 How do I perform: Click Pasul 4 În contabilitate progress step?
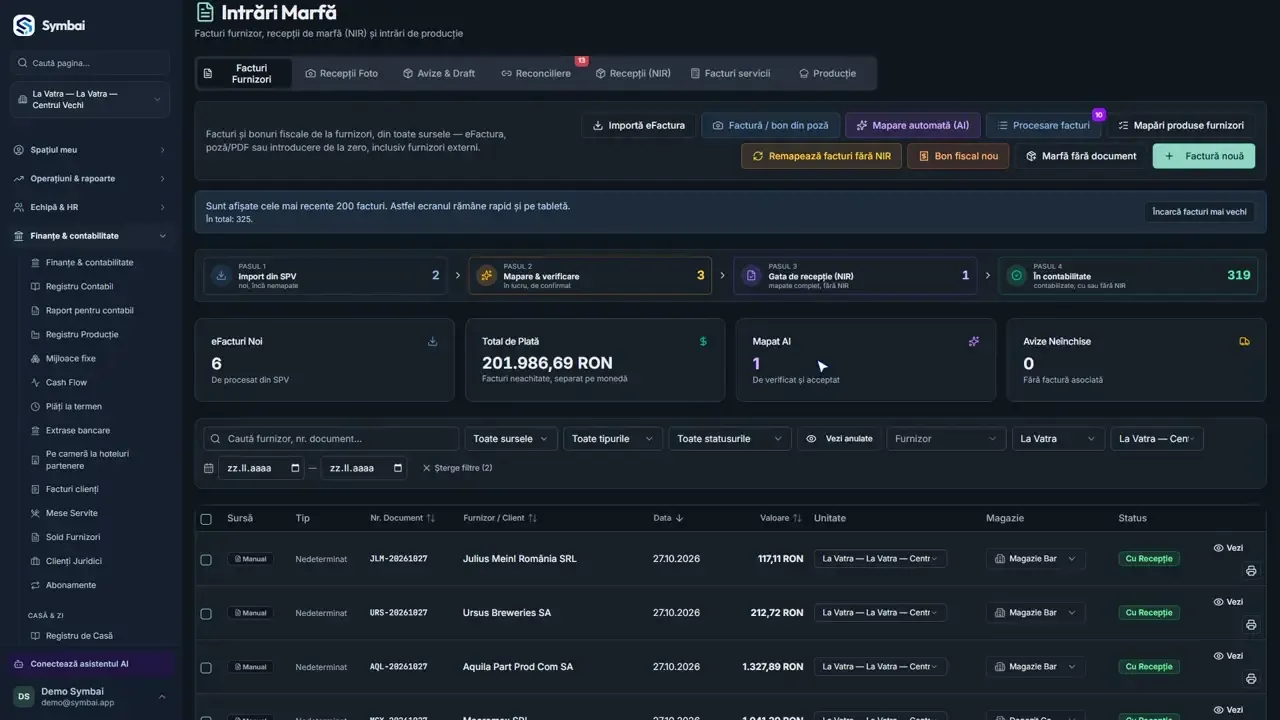pyautogui.click(x=1128, y=276)
